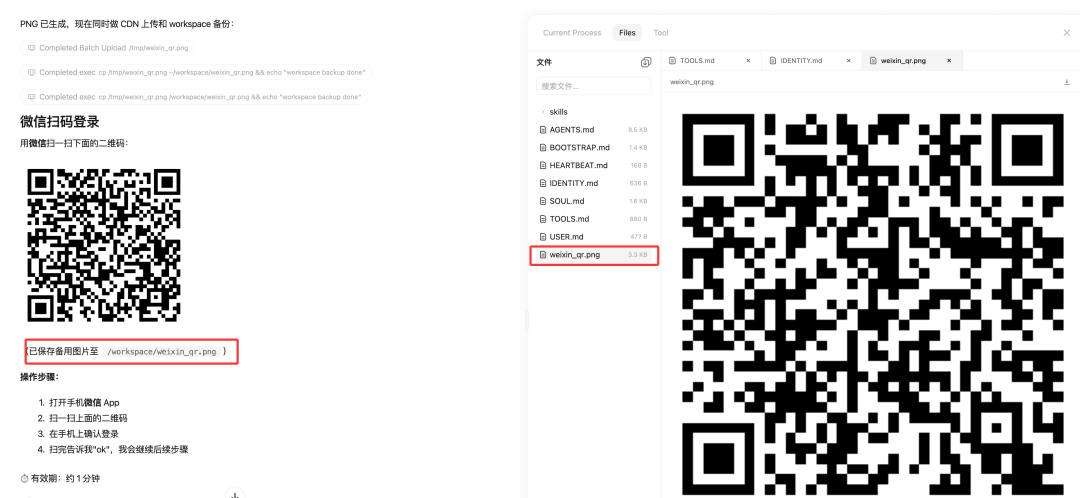
Task: Select the Files tab
Action: [627, 33]
